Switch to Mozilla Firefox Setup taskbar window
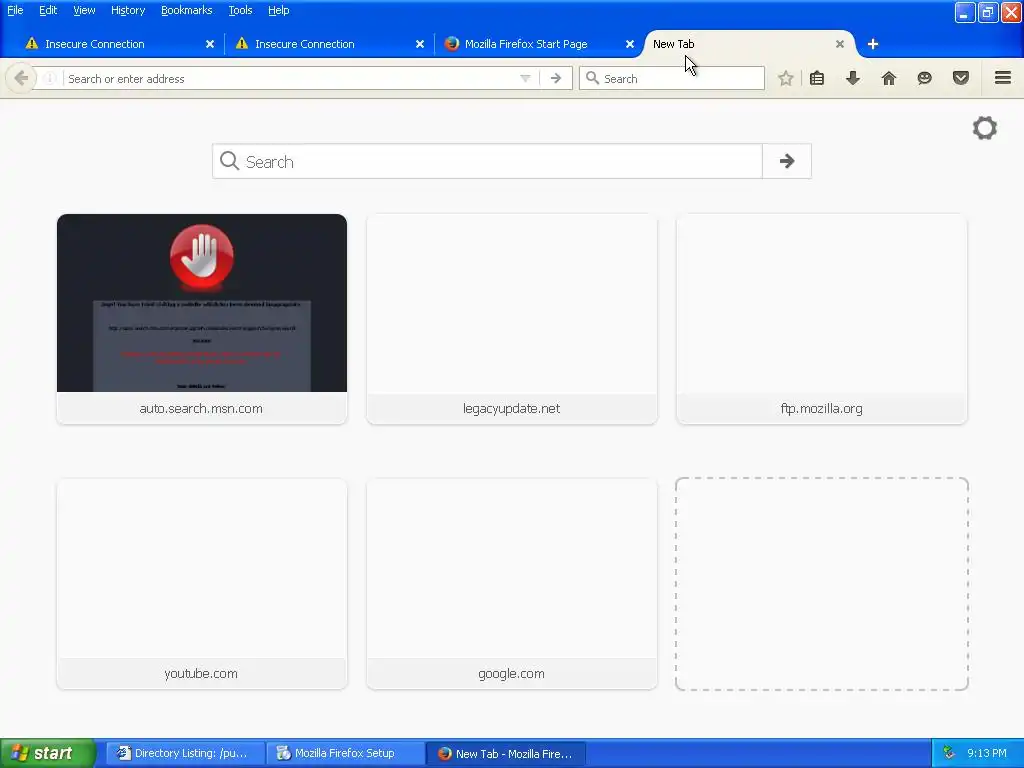The height and width of the screenshot is (768, 1024). click(345, 753)
